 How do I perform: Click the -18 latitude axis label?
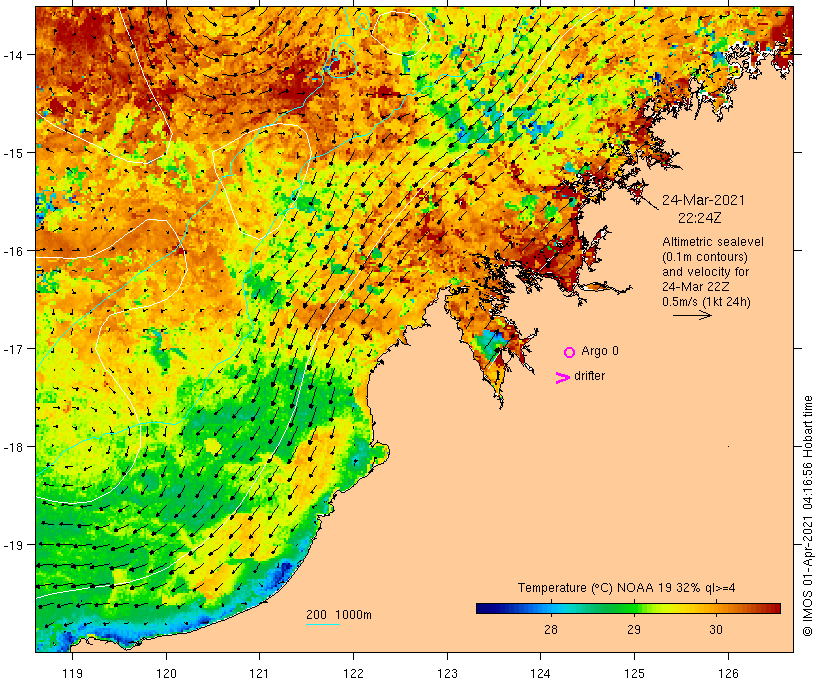click(12, 447)
